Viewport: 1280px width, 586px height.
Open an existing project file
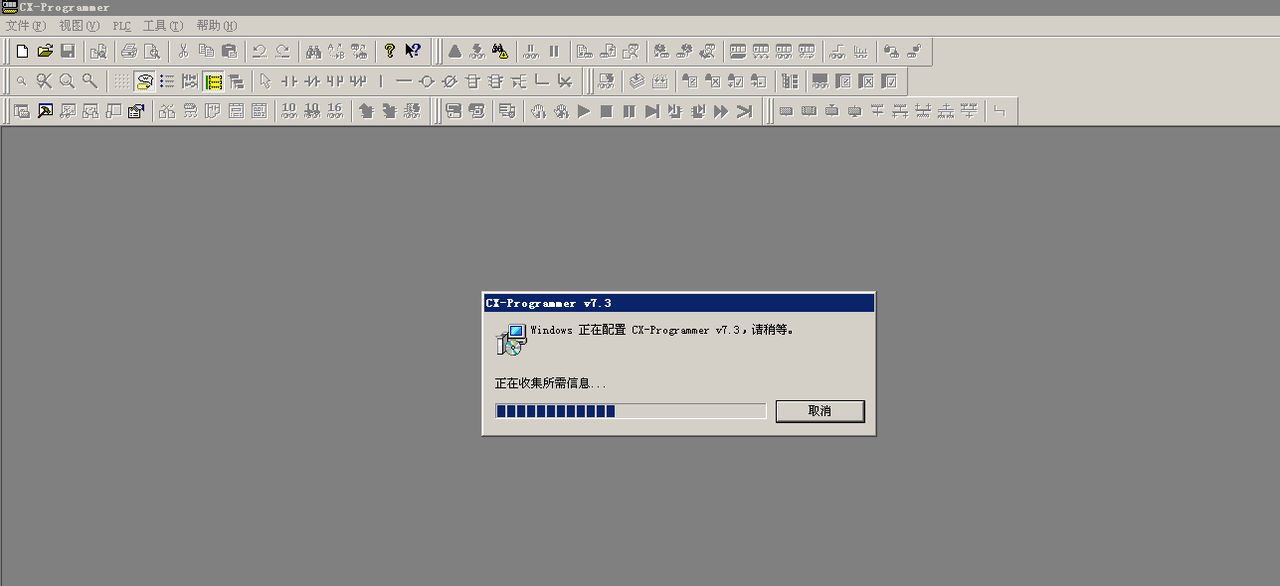pos(45,51)
